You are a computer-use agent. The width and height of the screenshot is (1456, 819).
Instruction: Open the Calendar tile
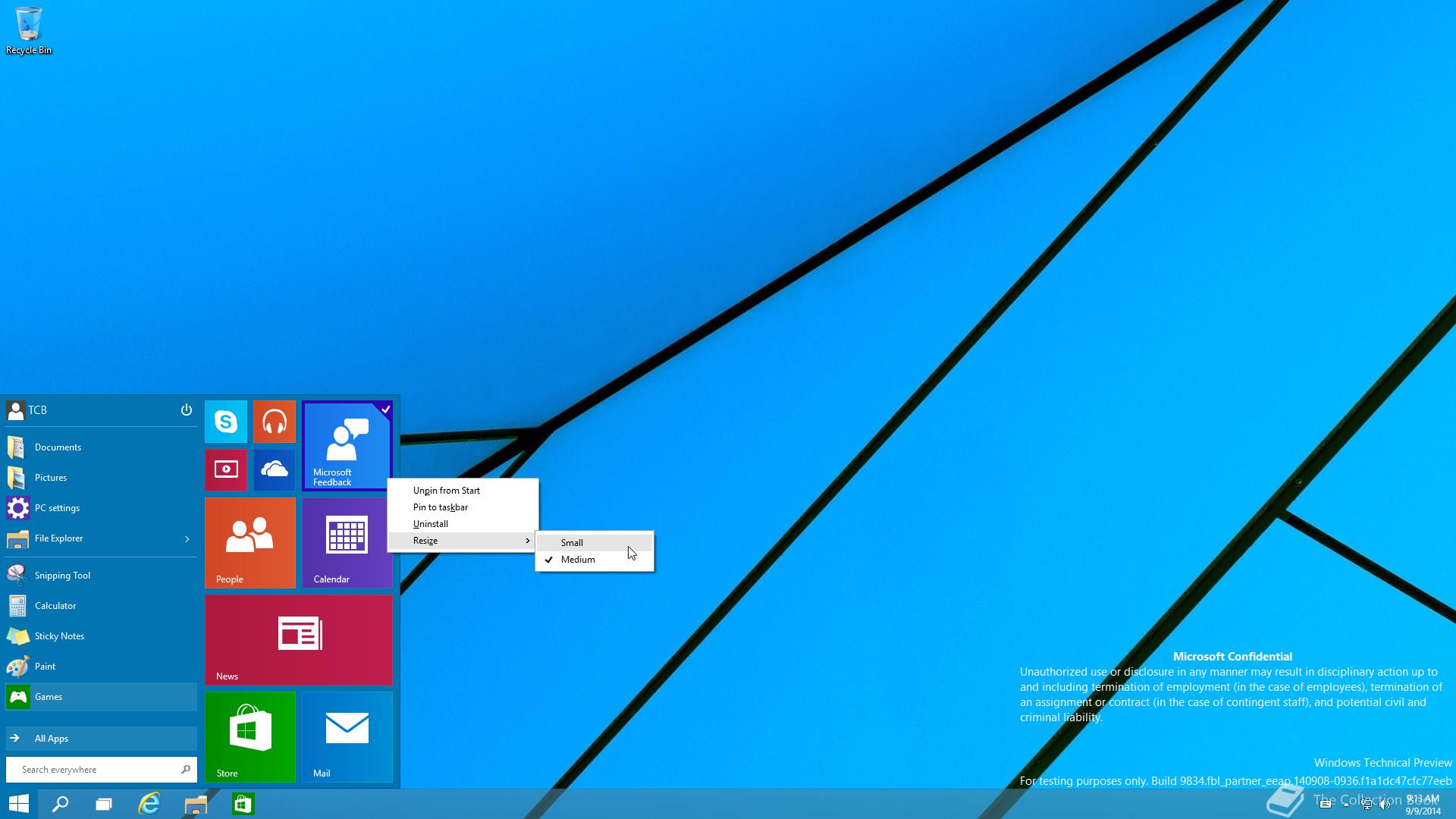pyautogui.click(x=347, y=543)
